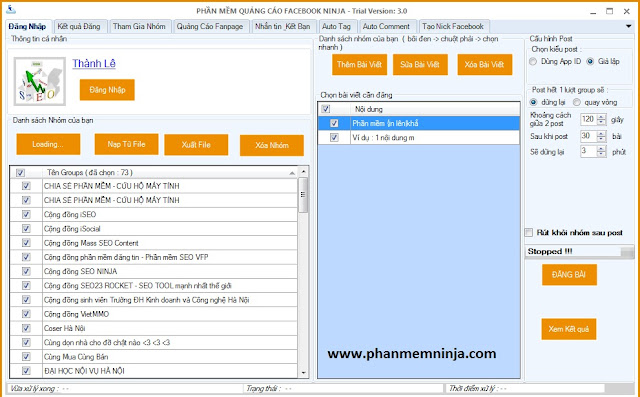Toggle checkbox for Coser Hà Nội
Image resolution: width=640 pixels, height=397 pixels.
[x=26, y=328]
